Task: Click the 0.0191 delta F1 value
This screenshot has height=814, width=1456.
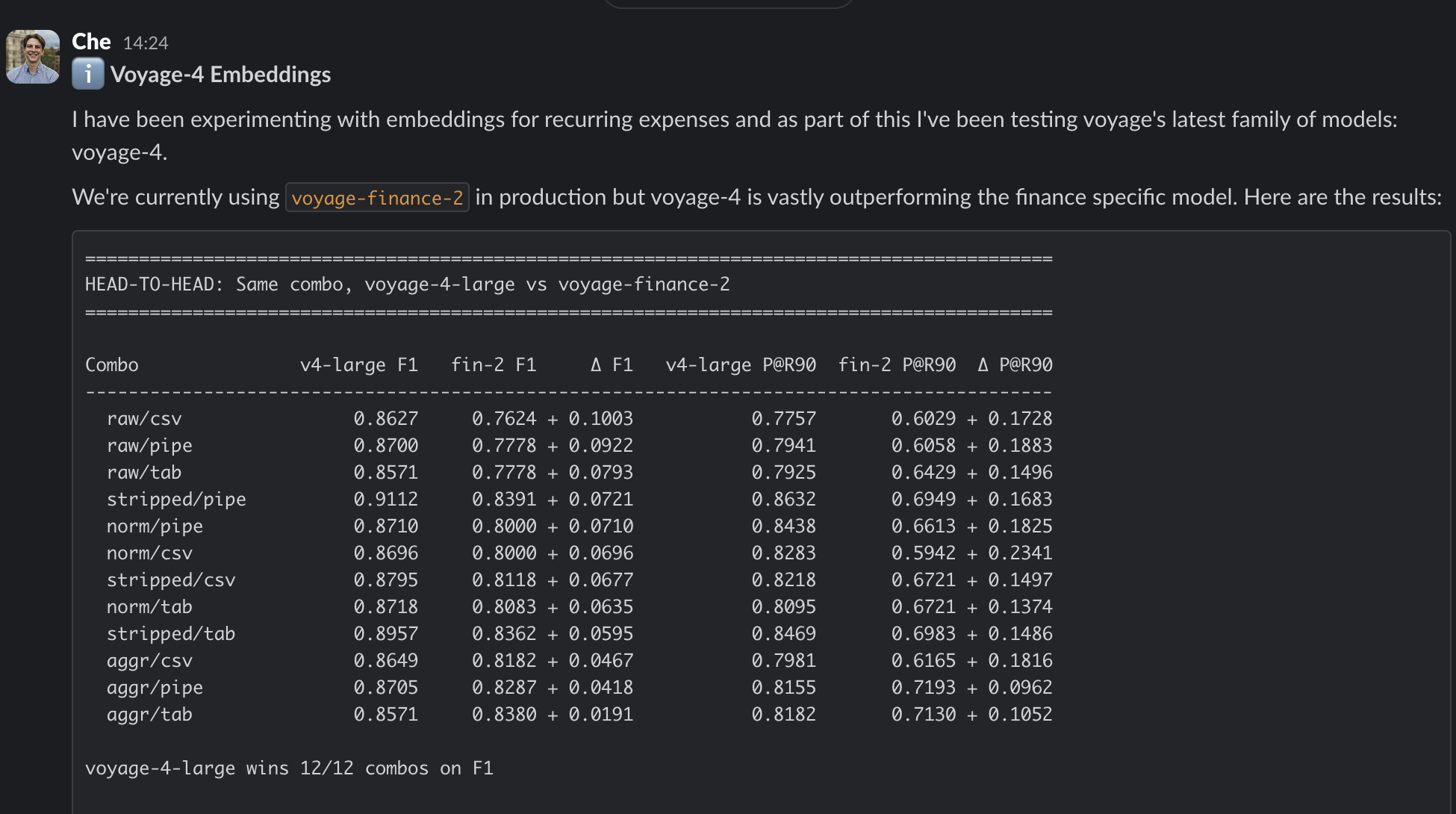Action: [601, 715]
